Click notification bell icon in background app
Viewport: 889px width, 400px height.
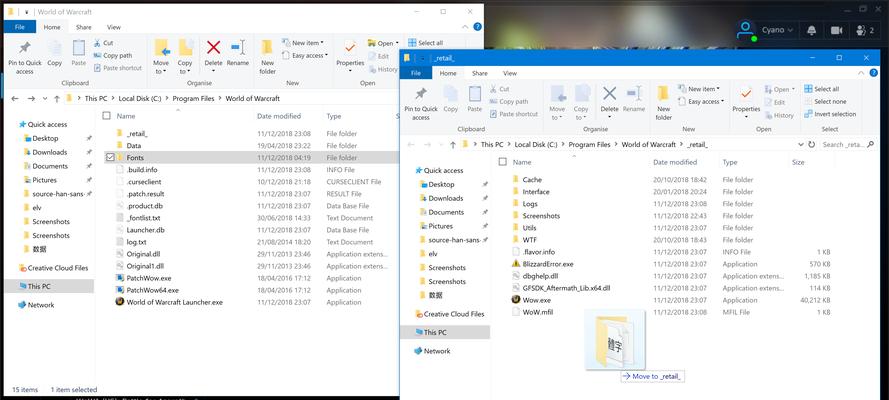(x=812, y=30)
